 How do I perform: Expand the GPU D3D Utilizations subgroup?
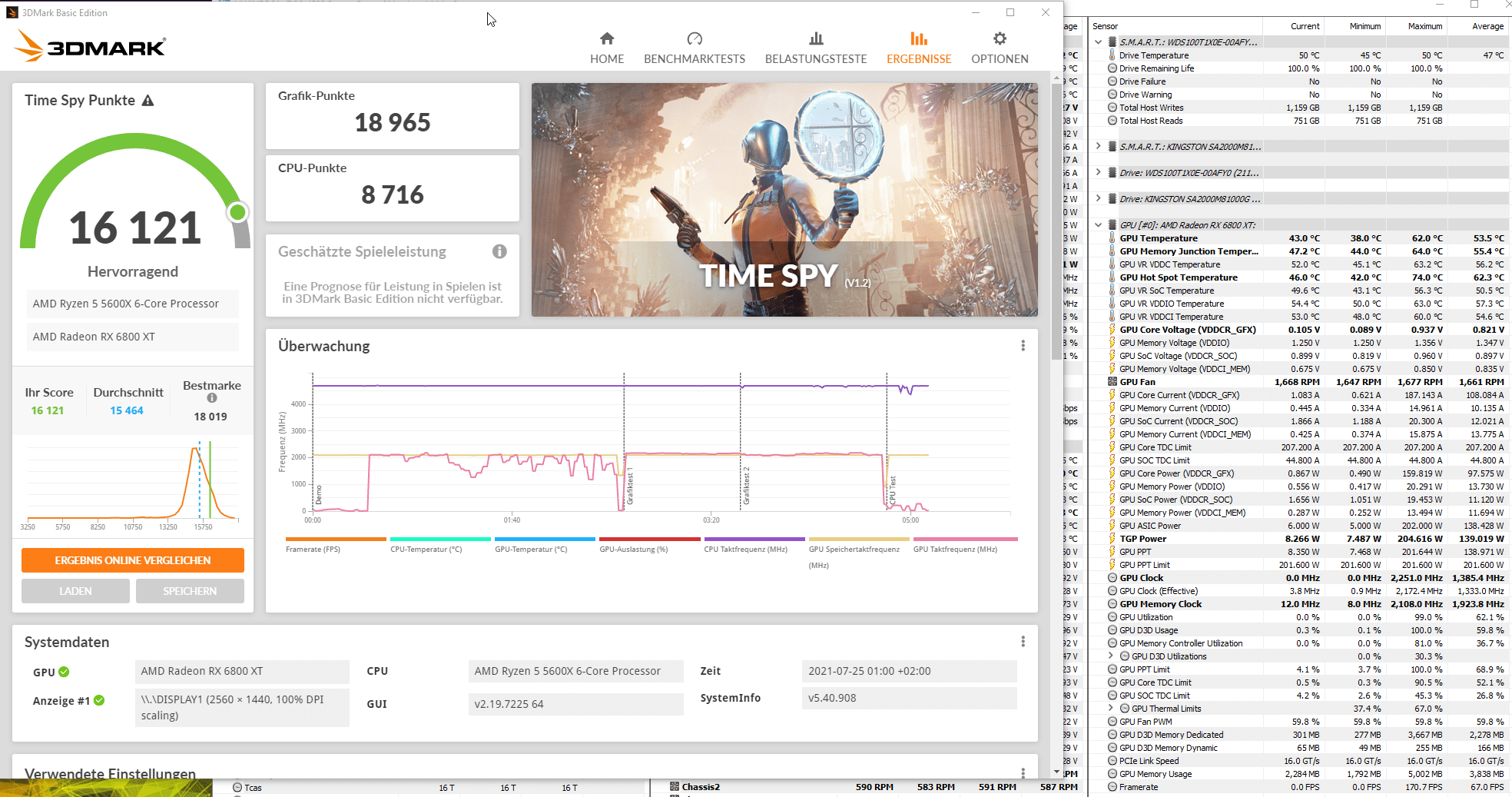pyautogui.click(x=1110, y=656)
